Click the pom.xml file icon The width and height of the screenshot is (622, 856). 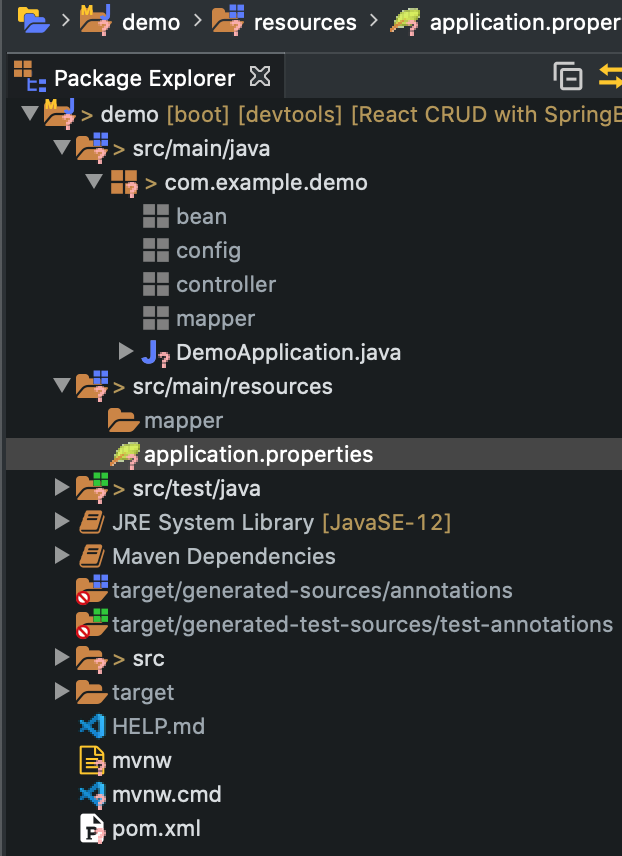[92, 829]
